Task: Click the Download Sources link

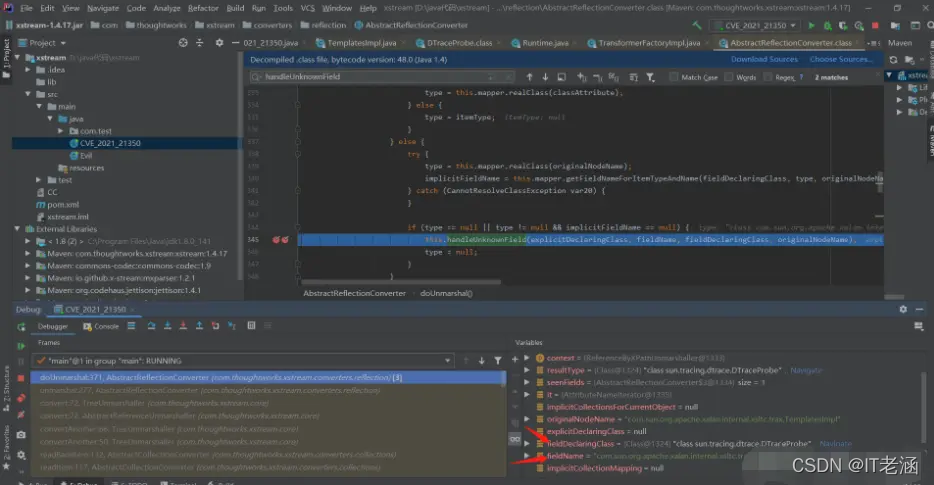Action: tap(764, 60)
